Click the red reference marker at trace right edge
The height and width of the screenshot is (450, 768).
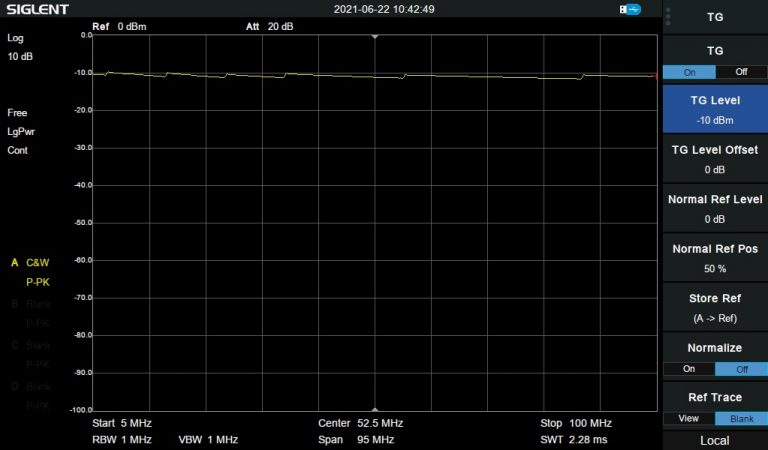point(655,75)
